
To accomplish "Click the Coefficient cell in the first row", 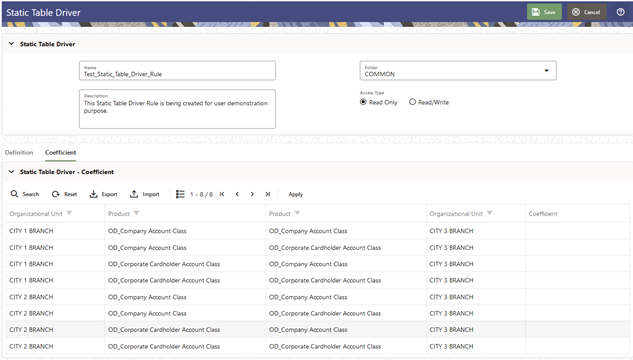I will click(577, 231).
